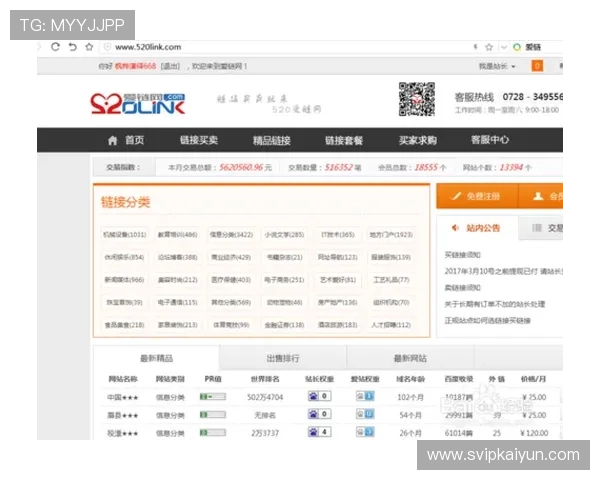Switch to the 出售排行 tab
The height and width of the screenshot is (480, 600).
tap(283, 358)
